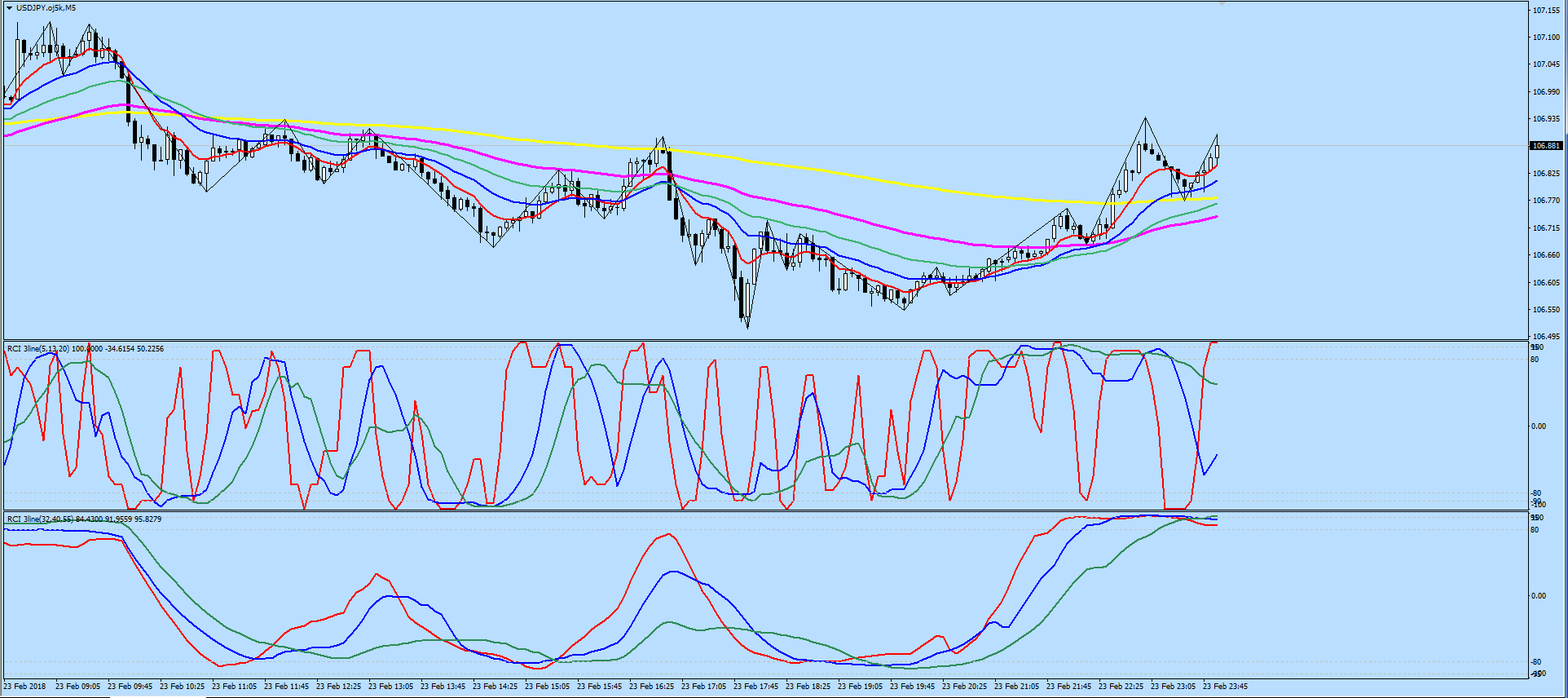The height and width of the screenshot is (698, 1568).
Task: Click the 23 Feb 14:25 time label
Action: tap(495, 687)
